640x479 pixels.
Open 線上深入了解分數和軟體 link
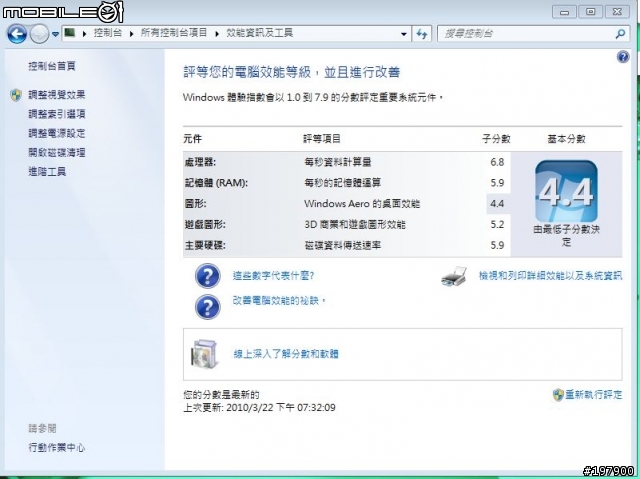pyautogui.click(x=286, y=354)
